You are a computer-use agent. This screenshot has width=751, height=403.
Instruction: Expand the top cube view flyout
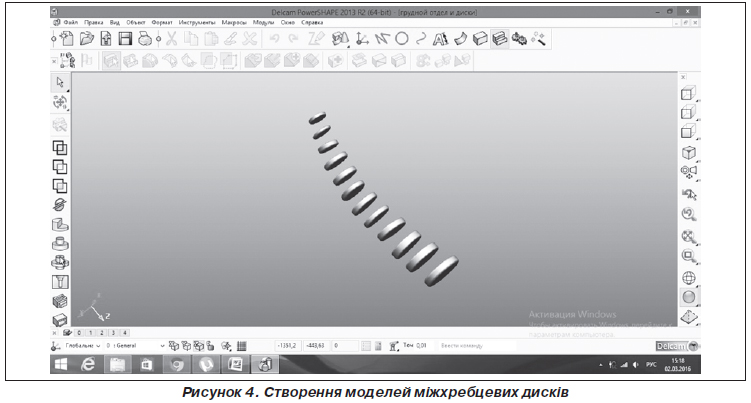[698, 101]
